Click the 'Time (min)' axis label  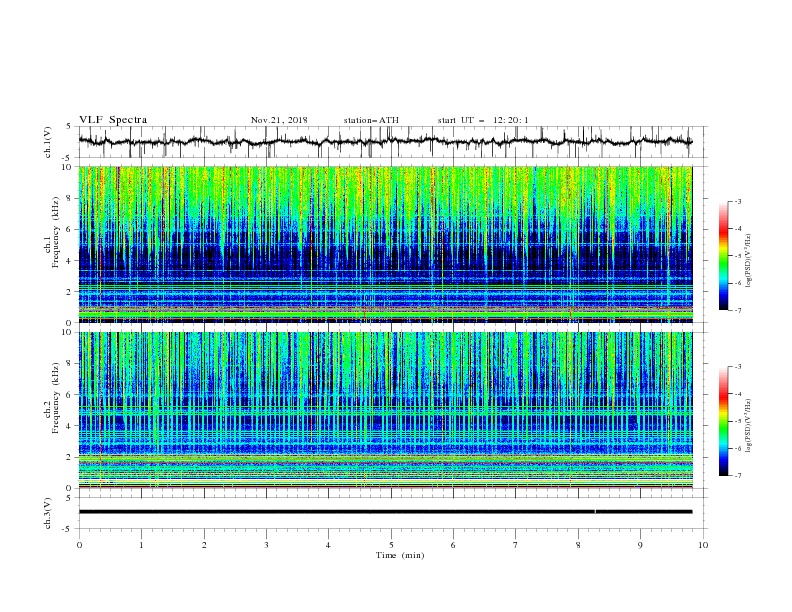tap(400, 555)
